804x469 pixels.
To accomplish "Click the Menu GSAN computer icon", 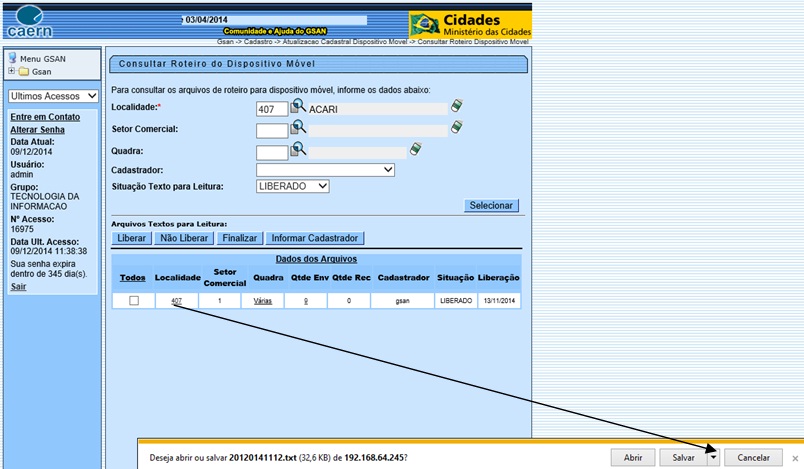I will pos(12,58).
